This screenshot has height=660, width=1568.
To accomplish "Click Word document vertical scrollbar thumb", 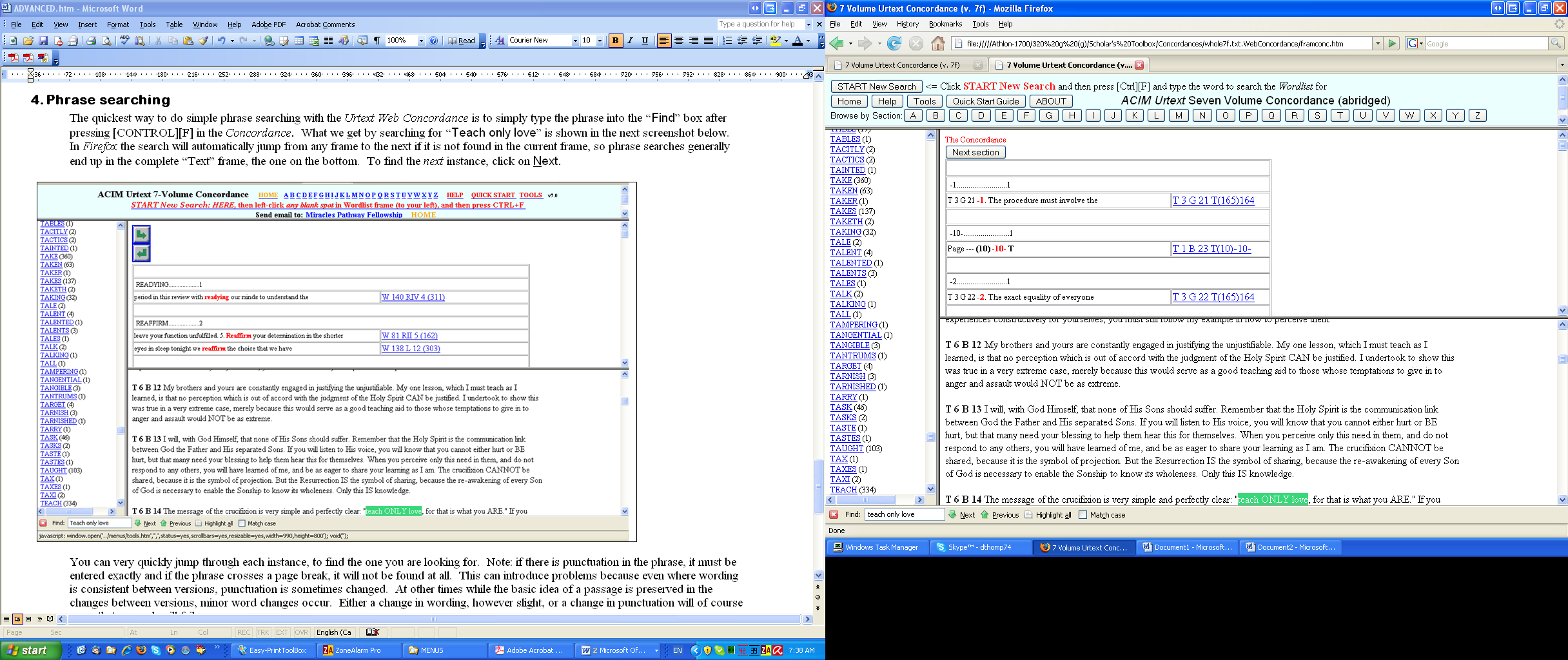I will [818, 487].
